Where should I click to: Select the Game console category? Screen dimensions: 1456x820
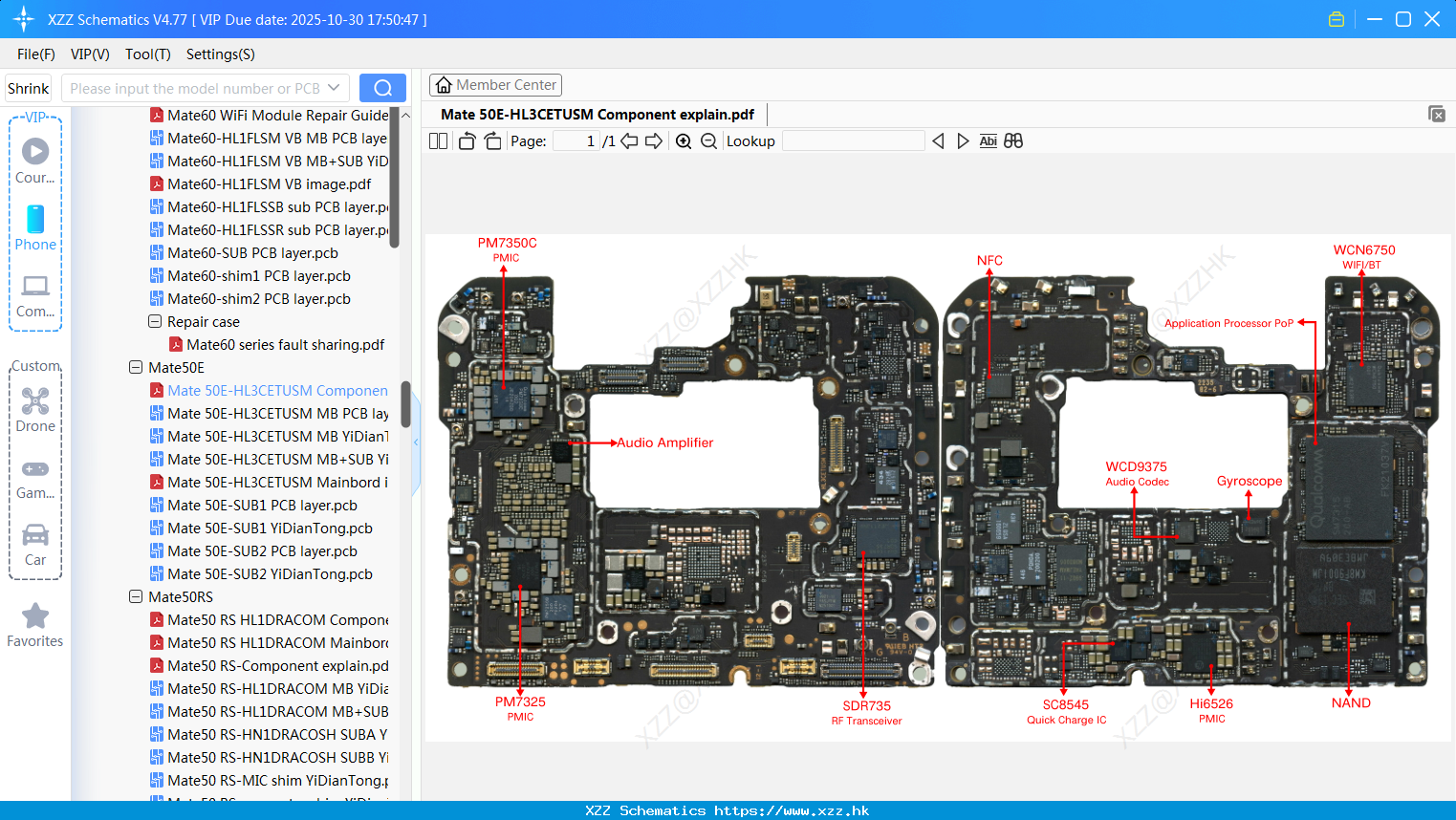pyautogui.click(x=35, y=478)
